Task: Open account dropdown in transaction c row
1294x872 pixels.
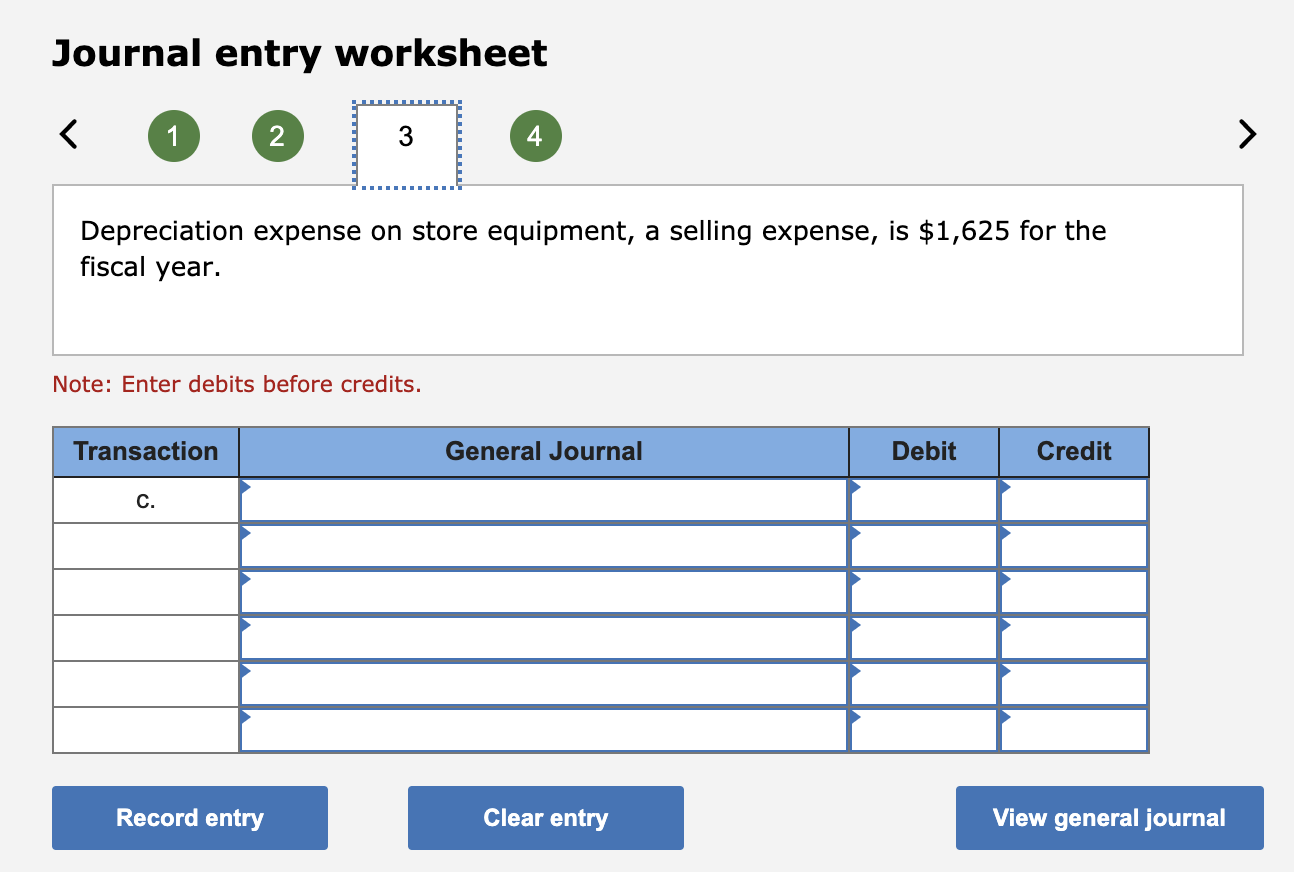Action: pos(544,500)
